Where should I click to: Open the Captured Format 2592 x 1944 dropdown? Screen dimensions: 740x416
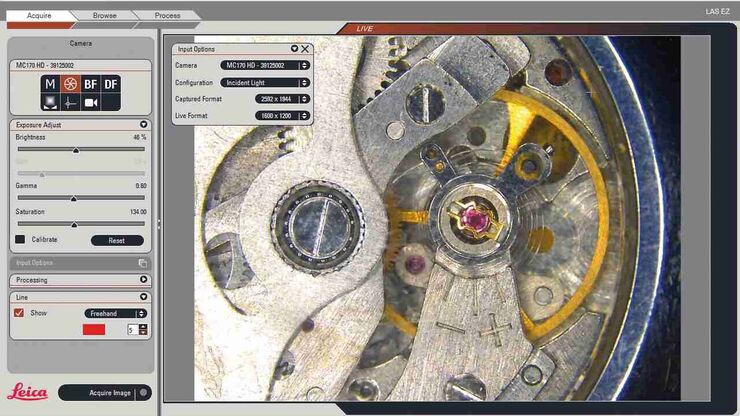[x=282, y=99]
